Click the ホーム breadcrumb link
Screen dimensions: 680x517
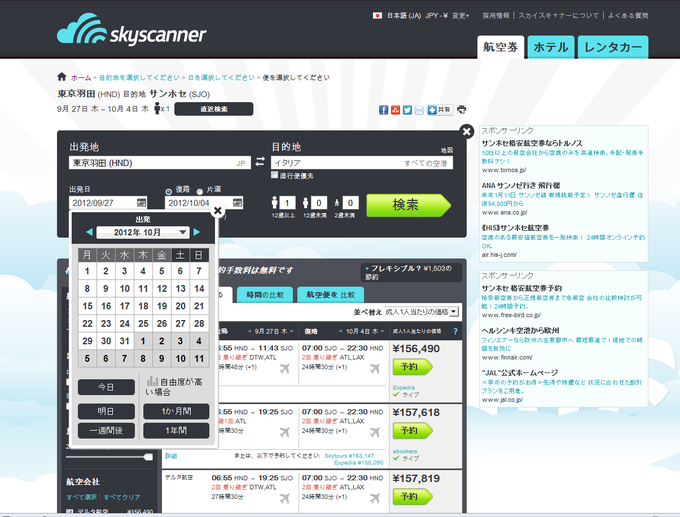[81, 78]
